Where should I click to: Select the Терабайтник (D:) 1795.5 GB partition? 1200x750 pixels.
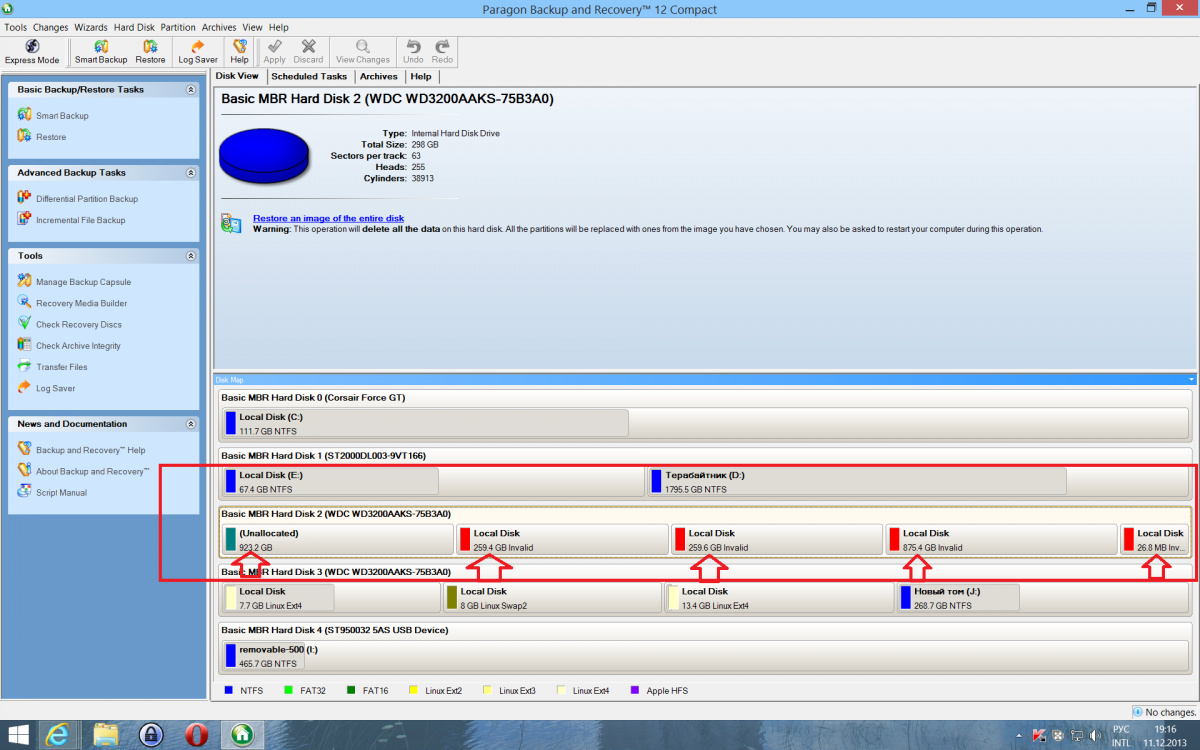tap(857, 481)
